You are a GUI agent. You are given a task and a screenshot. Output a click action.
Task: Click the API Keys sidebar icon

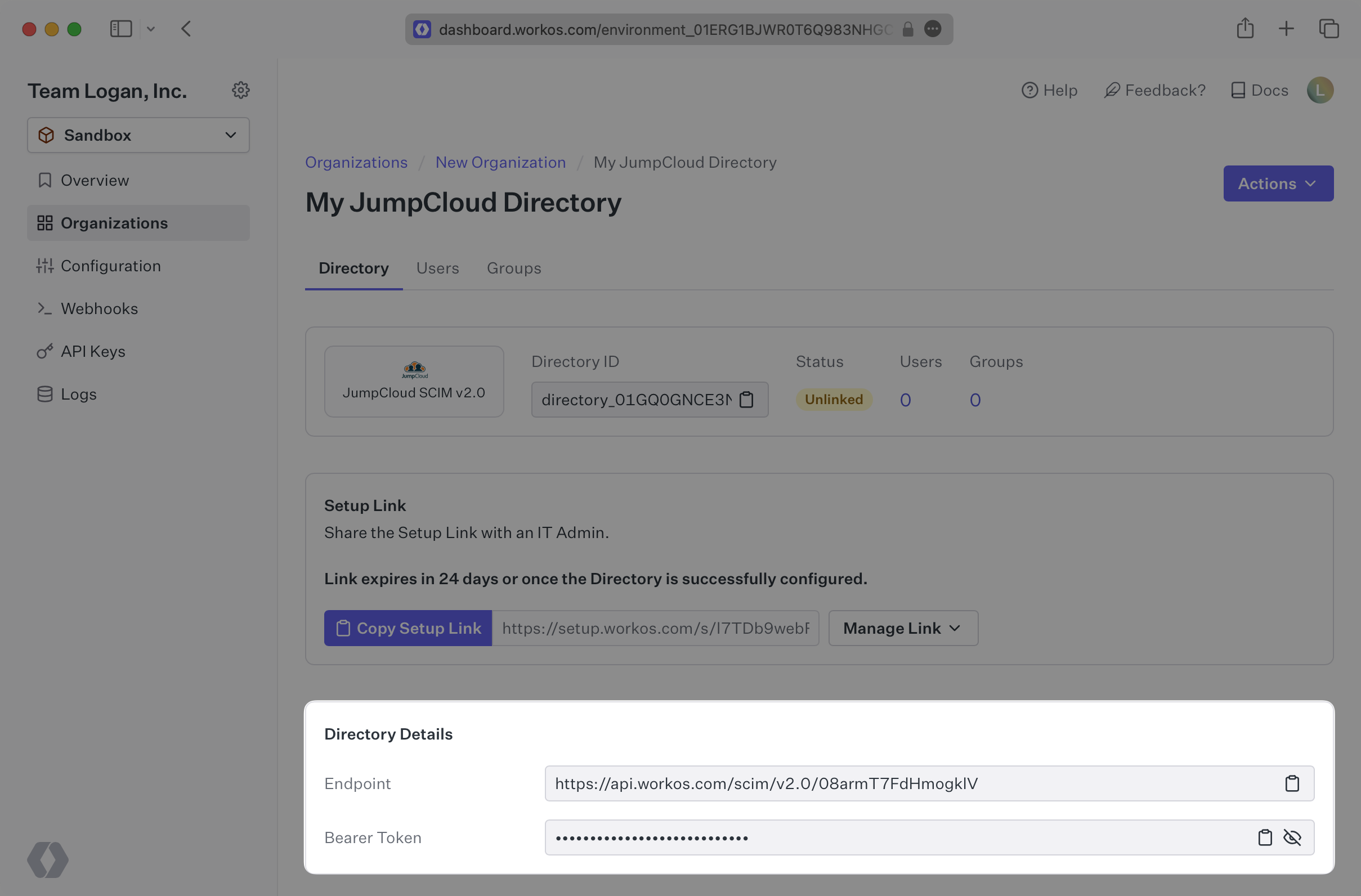coord(44,351)
